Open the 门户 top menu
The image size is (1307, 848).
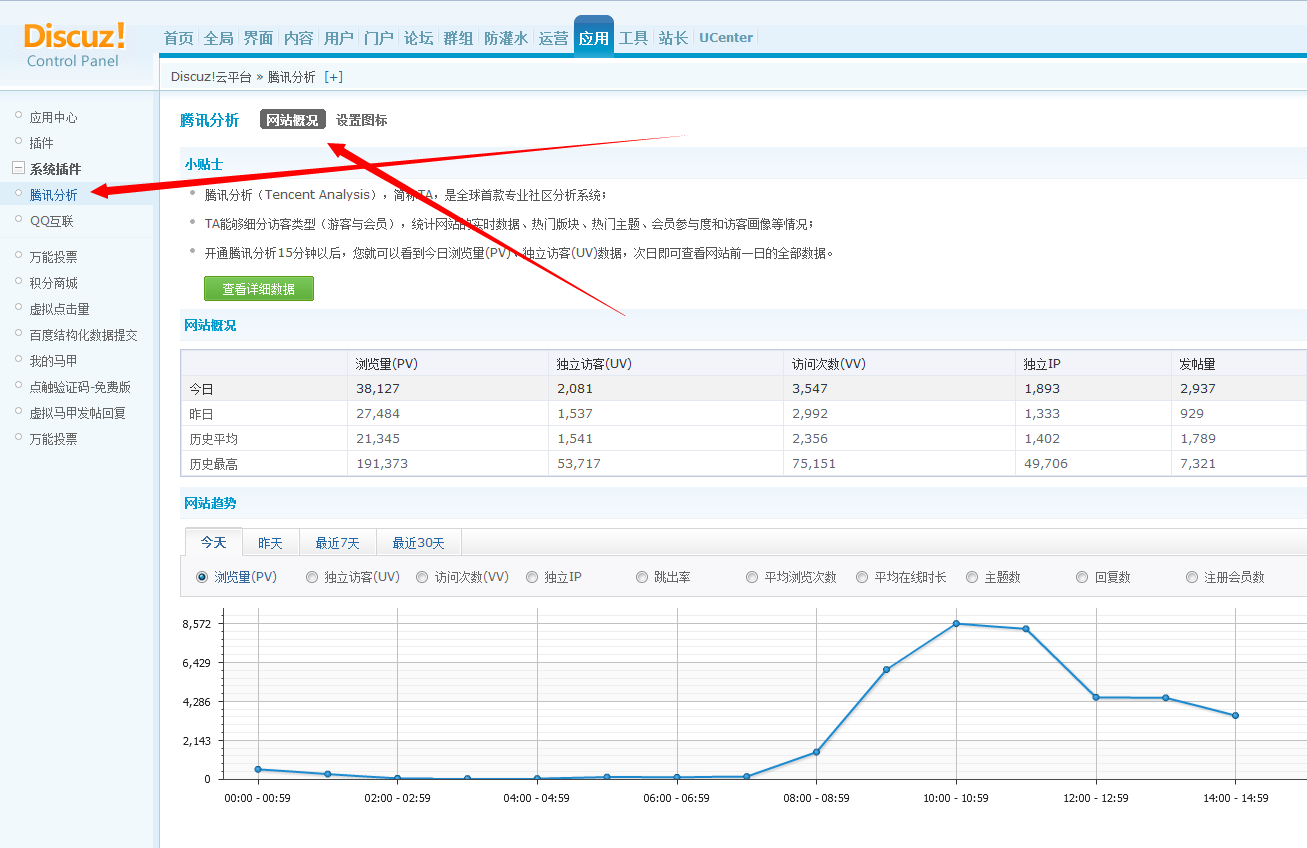click(x=379, y=38)
